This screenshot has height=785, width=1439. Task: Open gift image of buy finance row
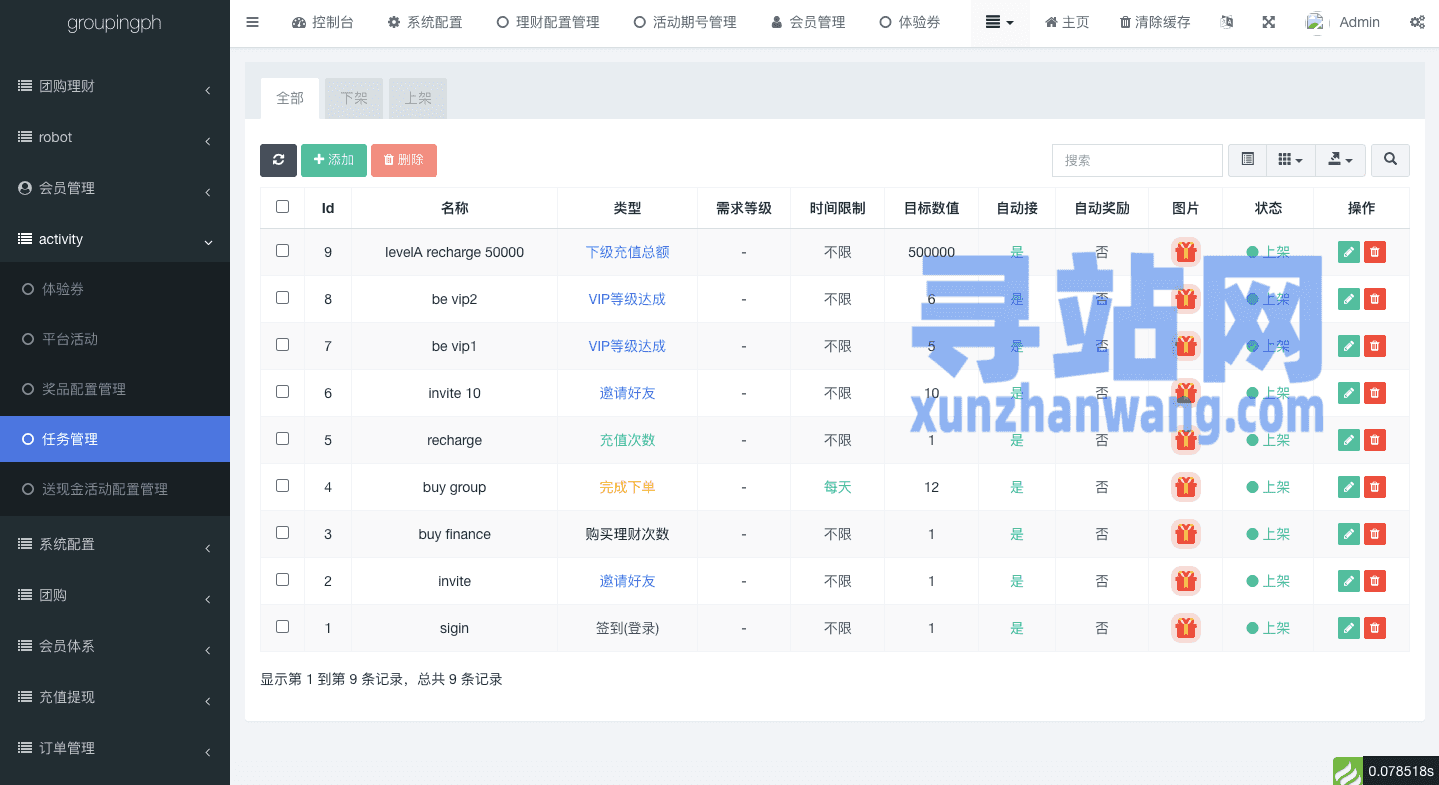[x=1186, y=534]
